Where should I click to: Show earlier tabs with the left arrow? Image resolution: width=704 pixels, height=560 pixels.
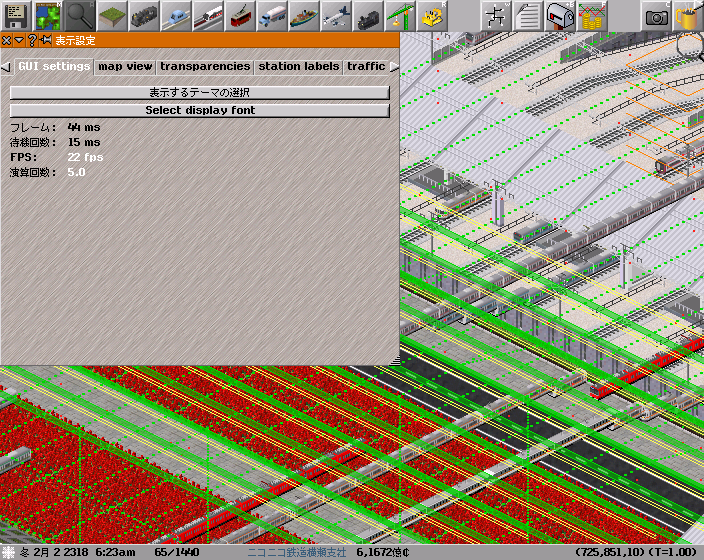pos(5,67)
